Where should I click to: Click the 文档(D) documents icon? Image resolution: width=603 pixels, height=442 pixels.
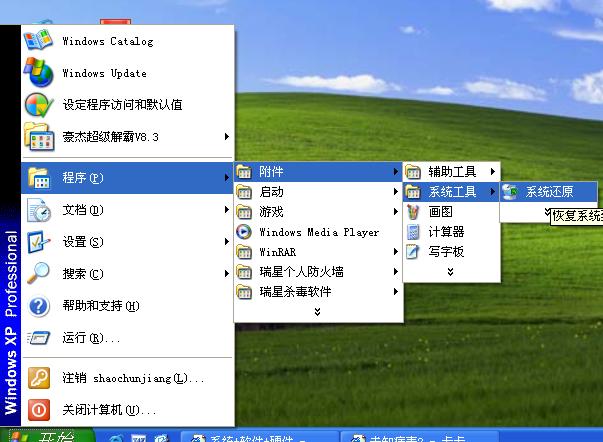coord(39,210)
